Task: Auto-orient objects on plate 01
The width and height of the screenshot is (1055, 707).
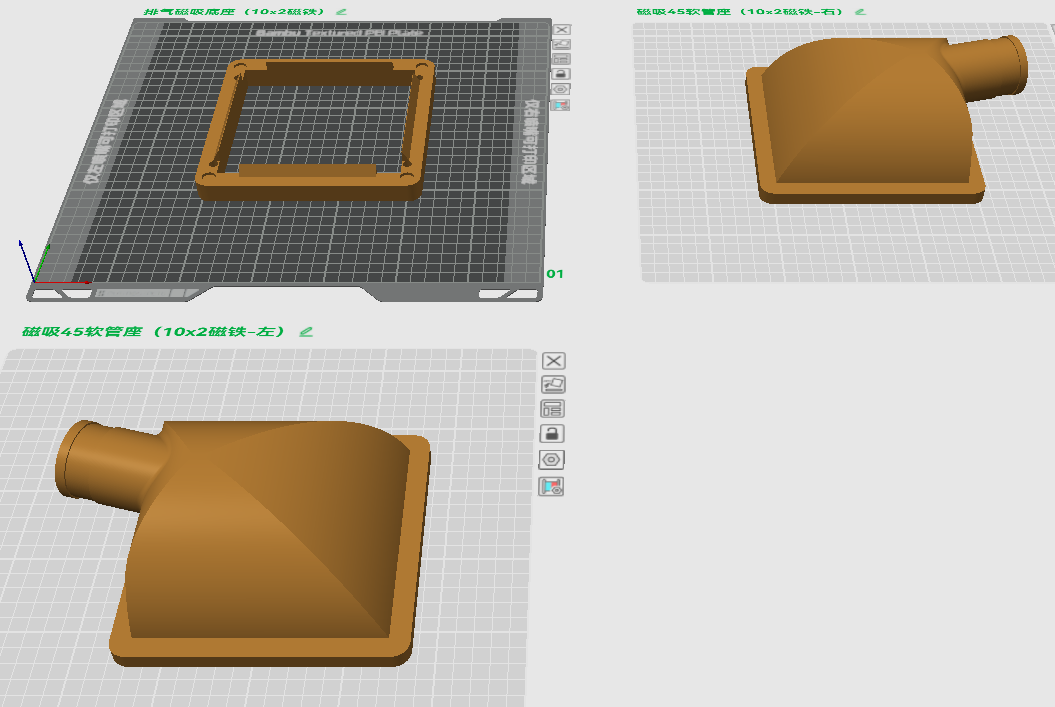Action: (x=562, y=44)
